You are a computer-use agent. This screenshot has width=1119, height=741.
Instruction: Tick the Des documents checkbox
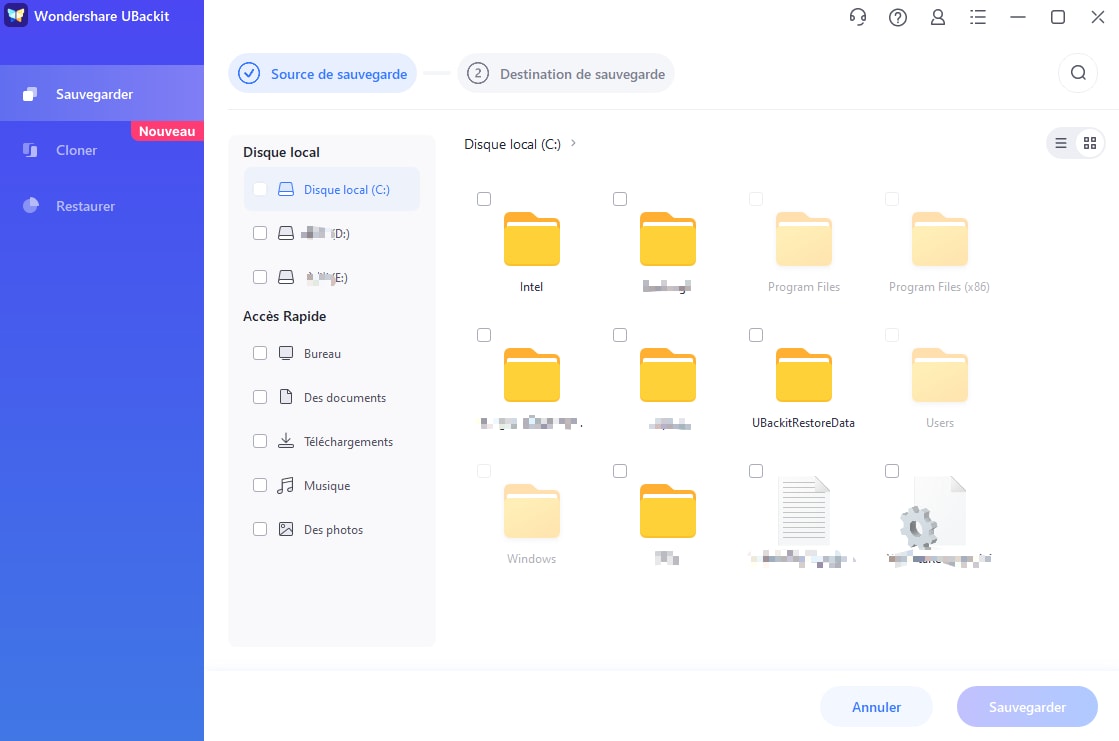tap(260, 397)
